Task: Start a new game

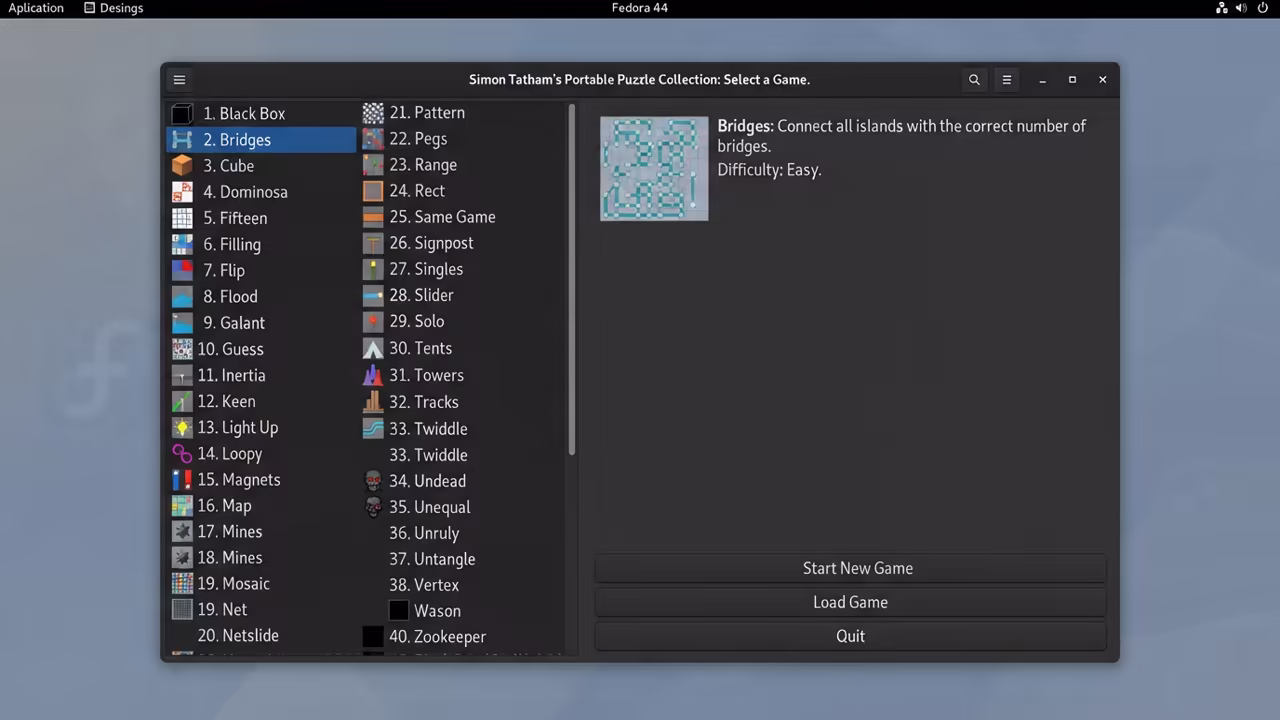Action: (851, 568)
